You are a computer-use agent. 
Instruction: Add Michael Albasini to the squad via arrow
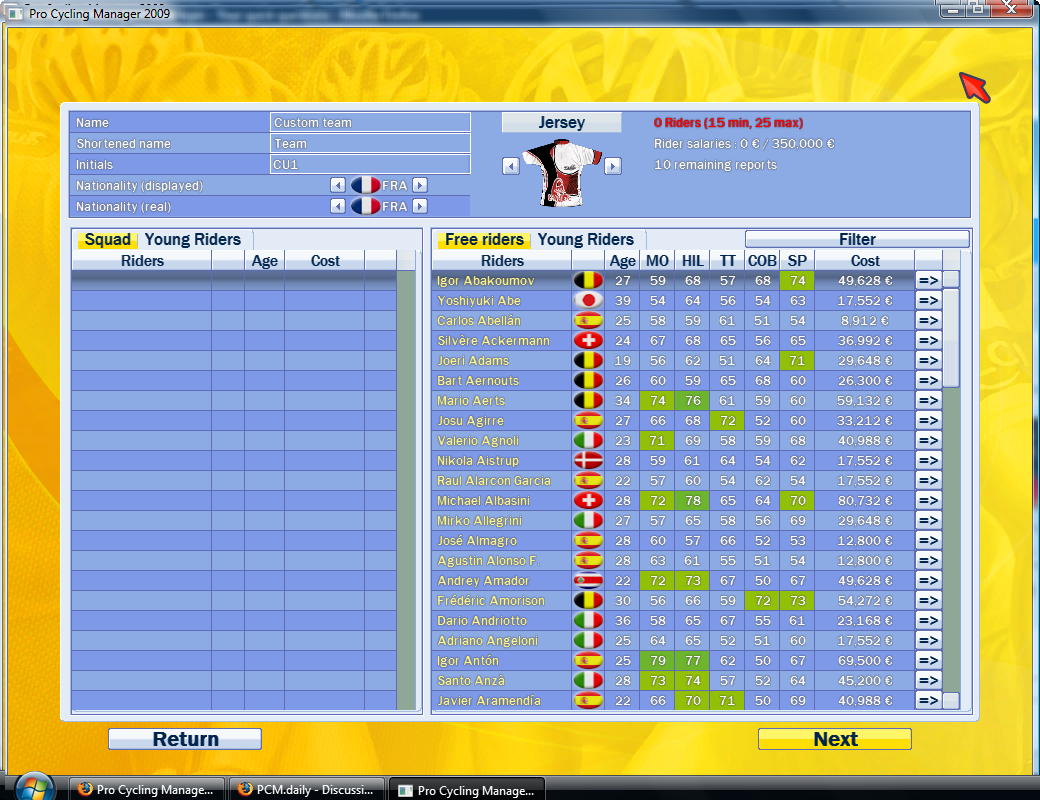point(928,501)
